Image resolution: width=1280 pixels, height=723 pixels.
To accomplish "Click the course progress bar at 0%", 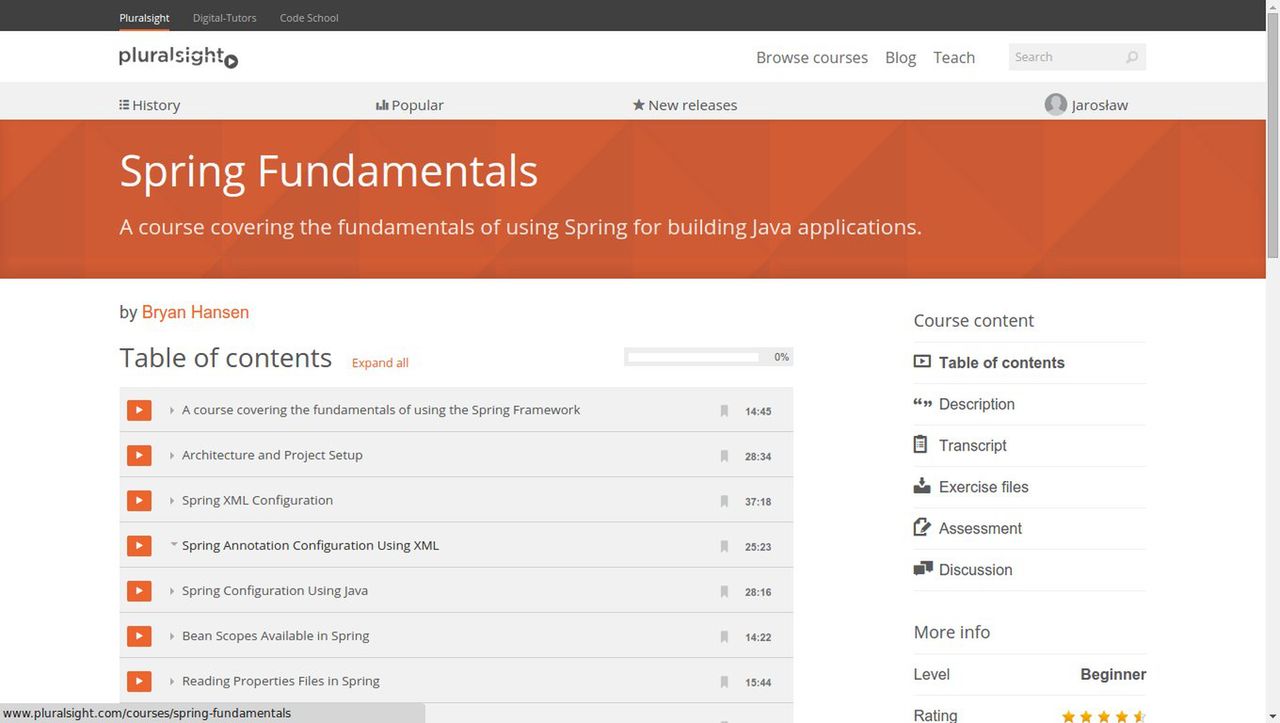I will click(708, 357).
